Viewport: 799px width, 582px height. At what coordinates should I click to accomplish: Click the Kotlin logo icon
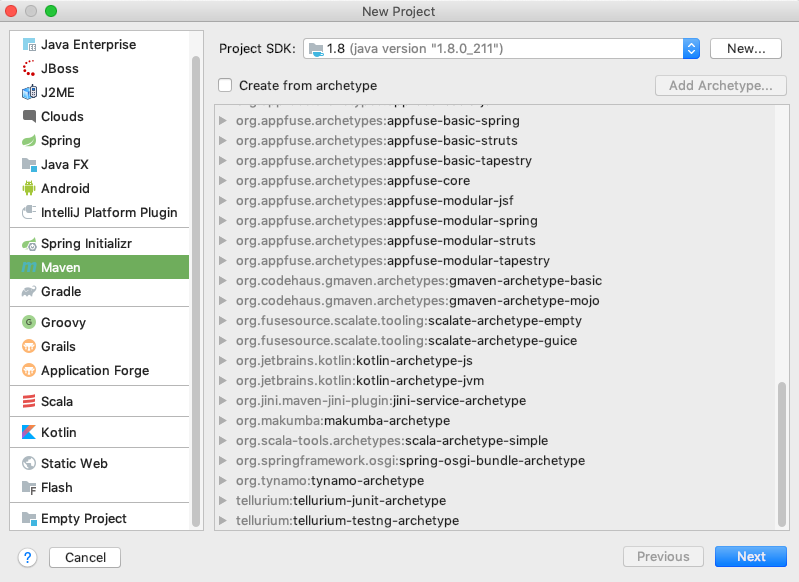click(28, 433)
